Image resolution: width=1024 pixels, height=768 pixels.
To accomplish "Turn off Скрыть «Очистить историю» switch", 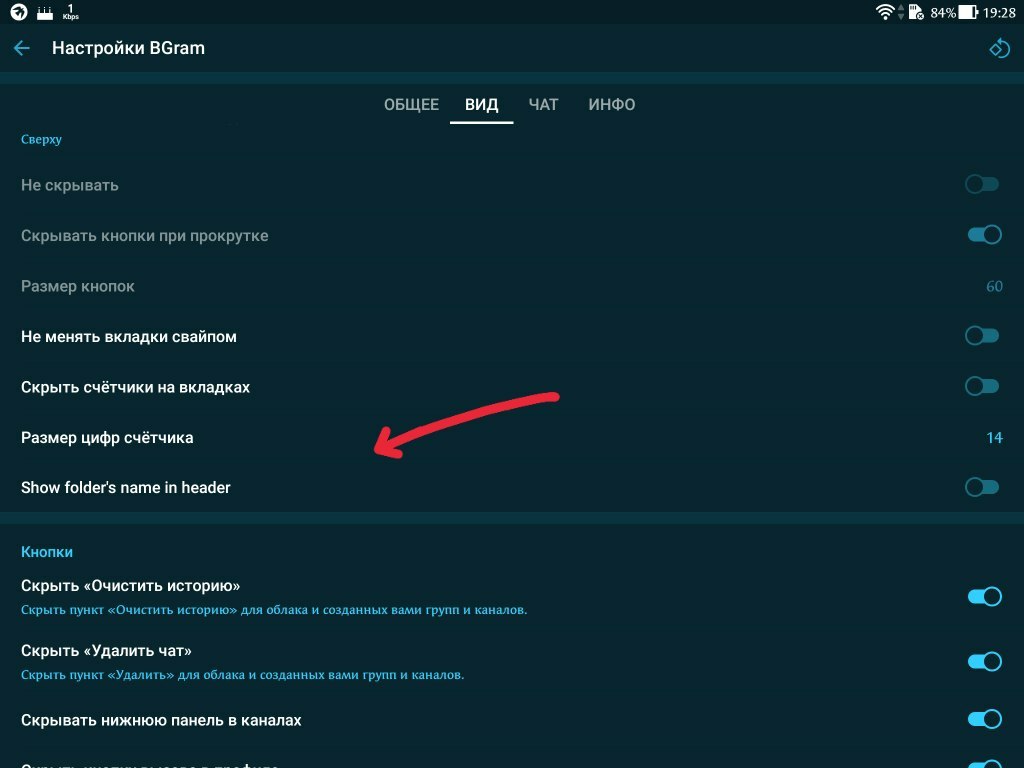I will pos(984,596).
